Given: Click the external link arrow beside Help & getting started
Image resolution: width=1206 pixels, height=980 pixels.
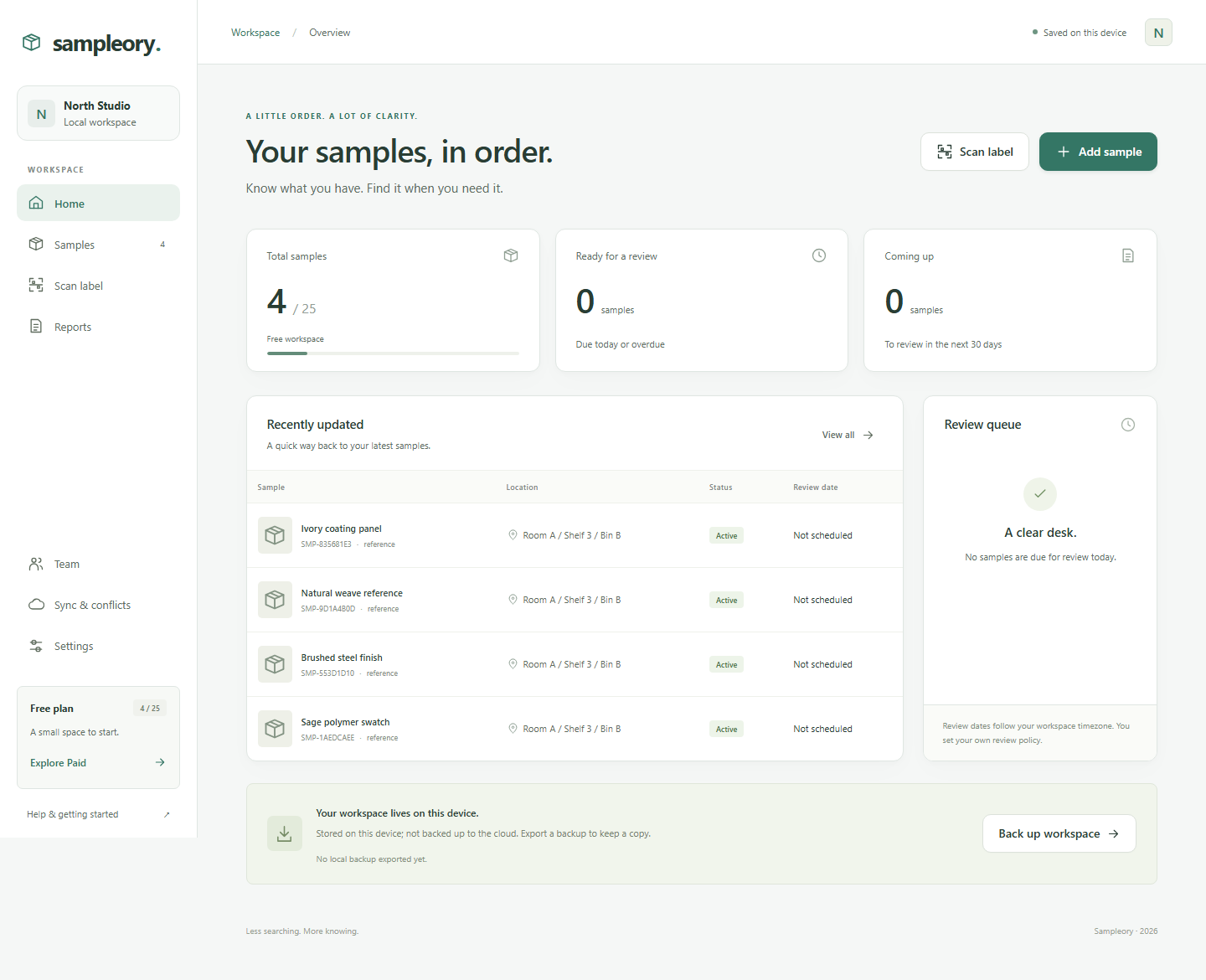Looking at the screenshot, I should [x=167, y=814].
